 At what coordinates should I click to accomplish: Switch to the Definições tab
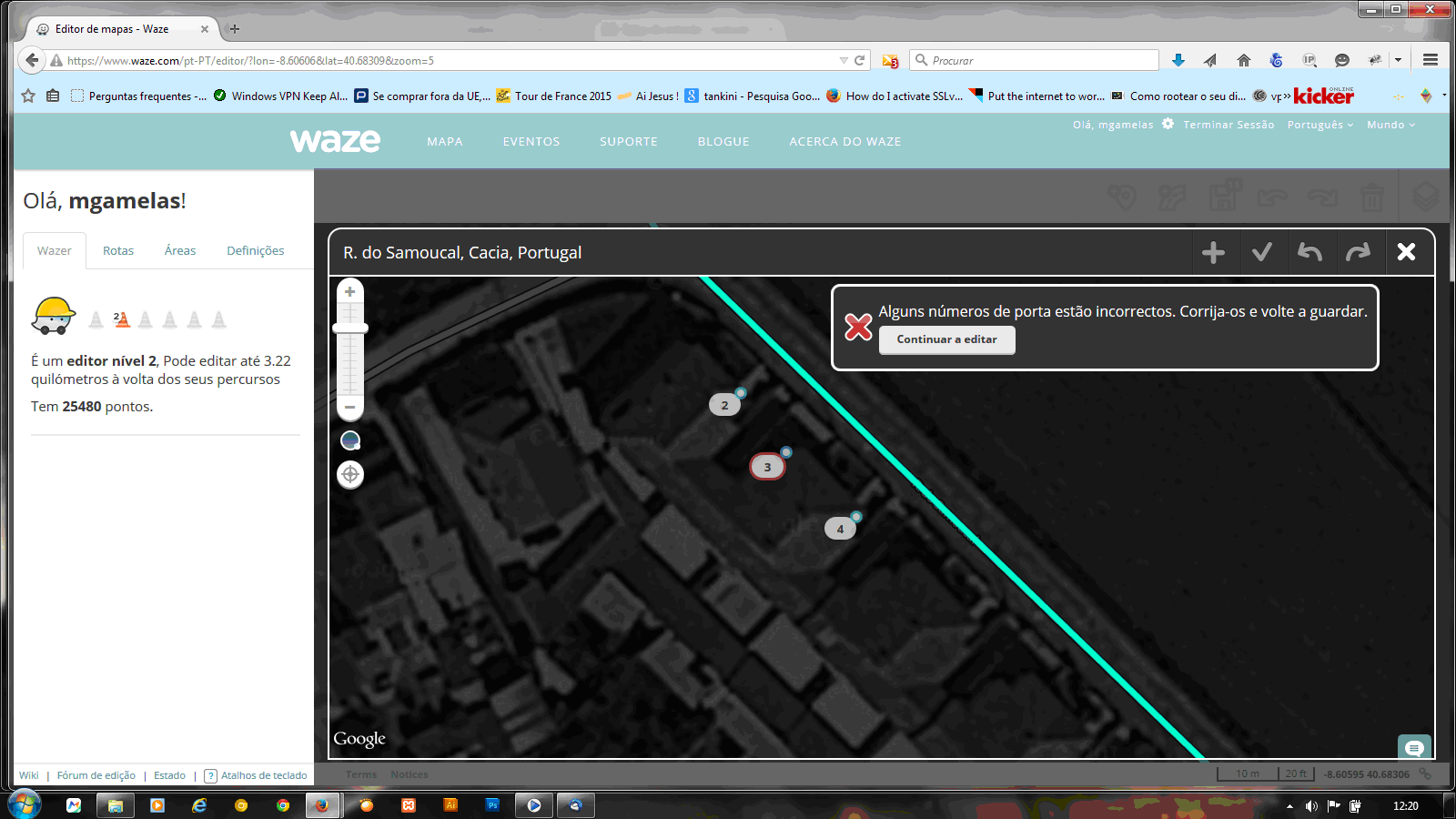click(x=256, y=250)
